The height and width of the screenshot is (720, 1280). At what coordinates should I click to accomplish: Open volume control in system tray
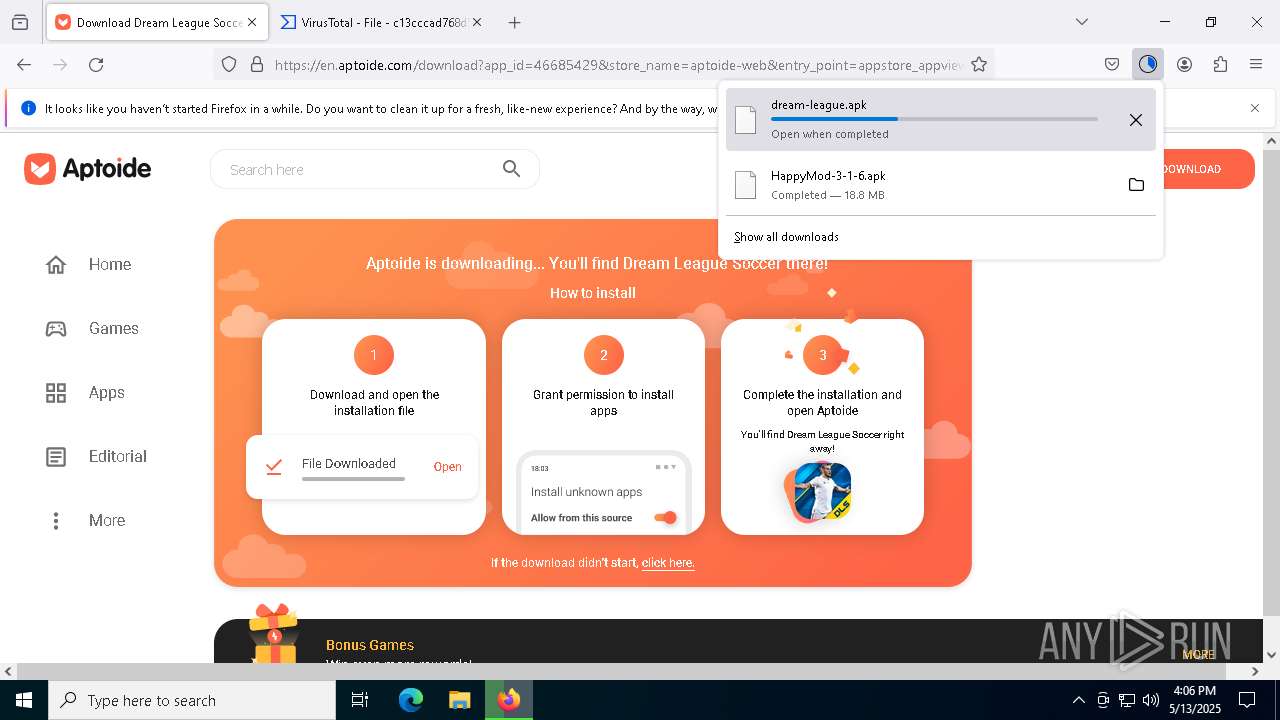[1151, 700]
